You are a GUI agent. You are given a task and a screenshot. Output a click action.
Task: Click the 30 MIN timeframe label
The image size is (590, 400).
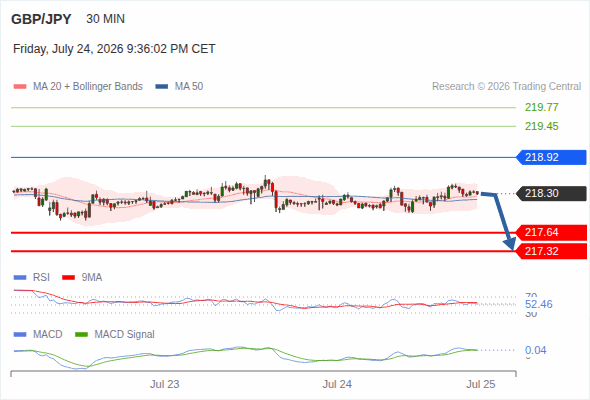click(x=105, y=19)
